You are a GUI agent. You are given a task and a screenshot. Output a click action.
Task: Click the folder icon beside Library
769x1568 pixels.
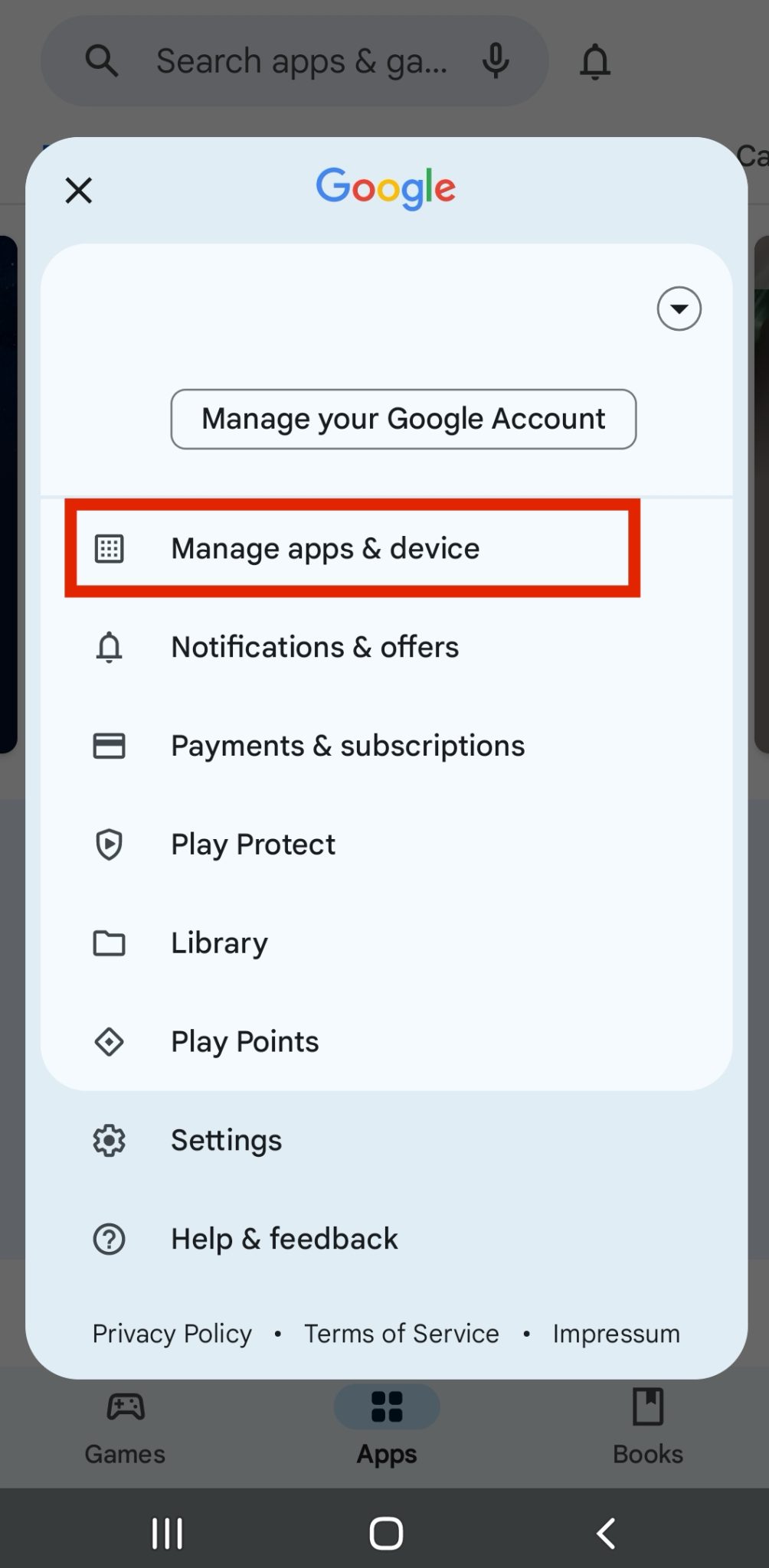[x=109, y=943]
